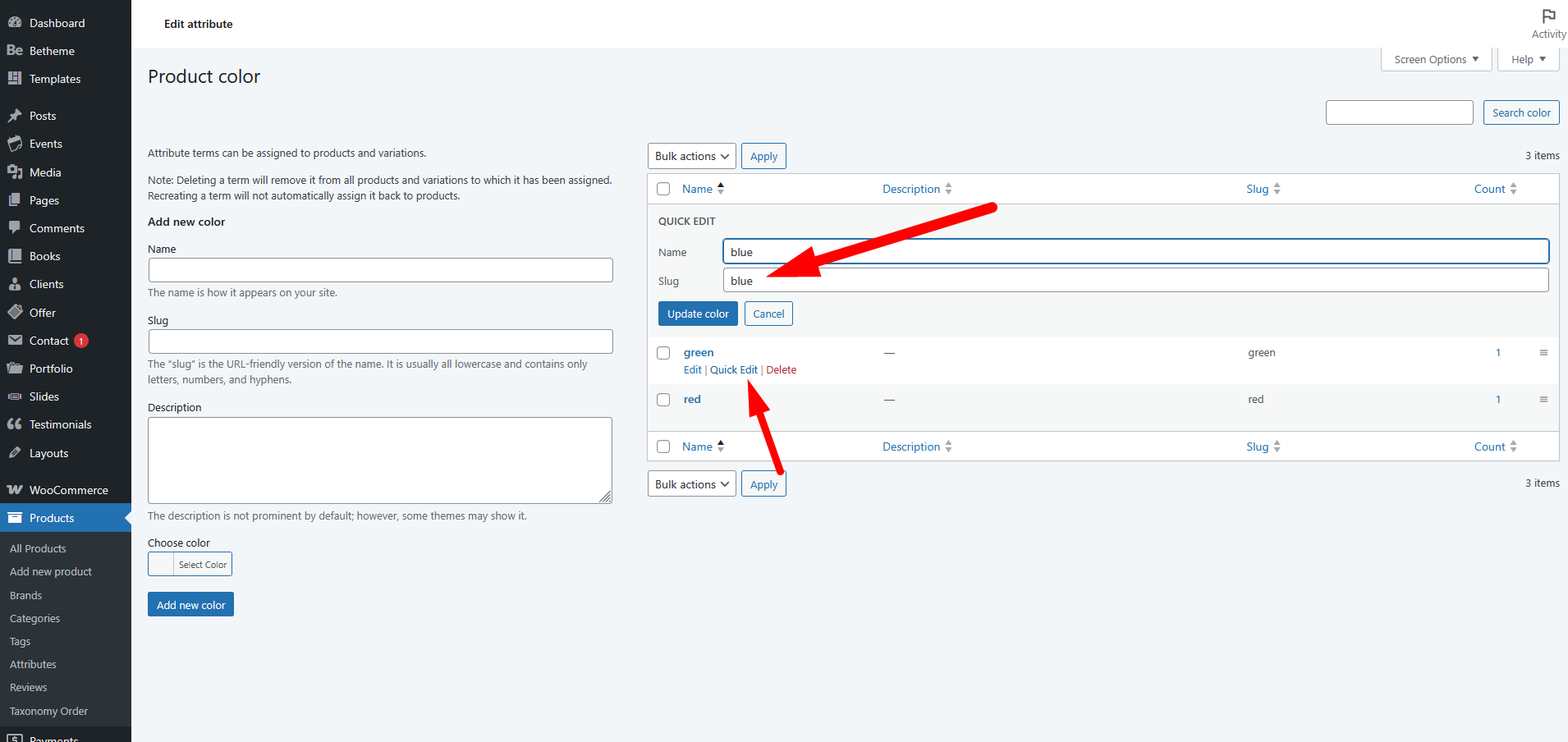This screenshot has height=742, width=1568.
Task: Click the Posts pushpin icon
Action: (15, 116)
